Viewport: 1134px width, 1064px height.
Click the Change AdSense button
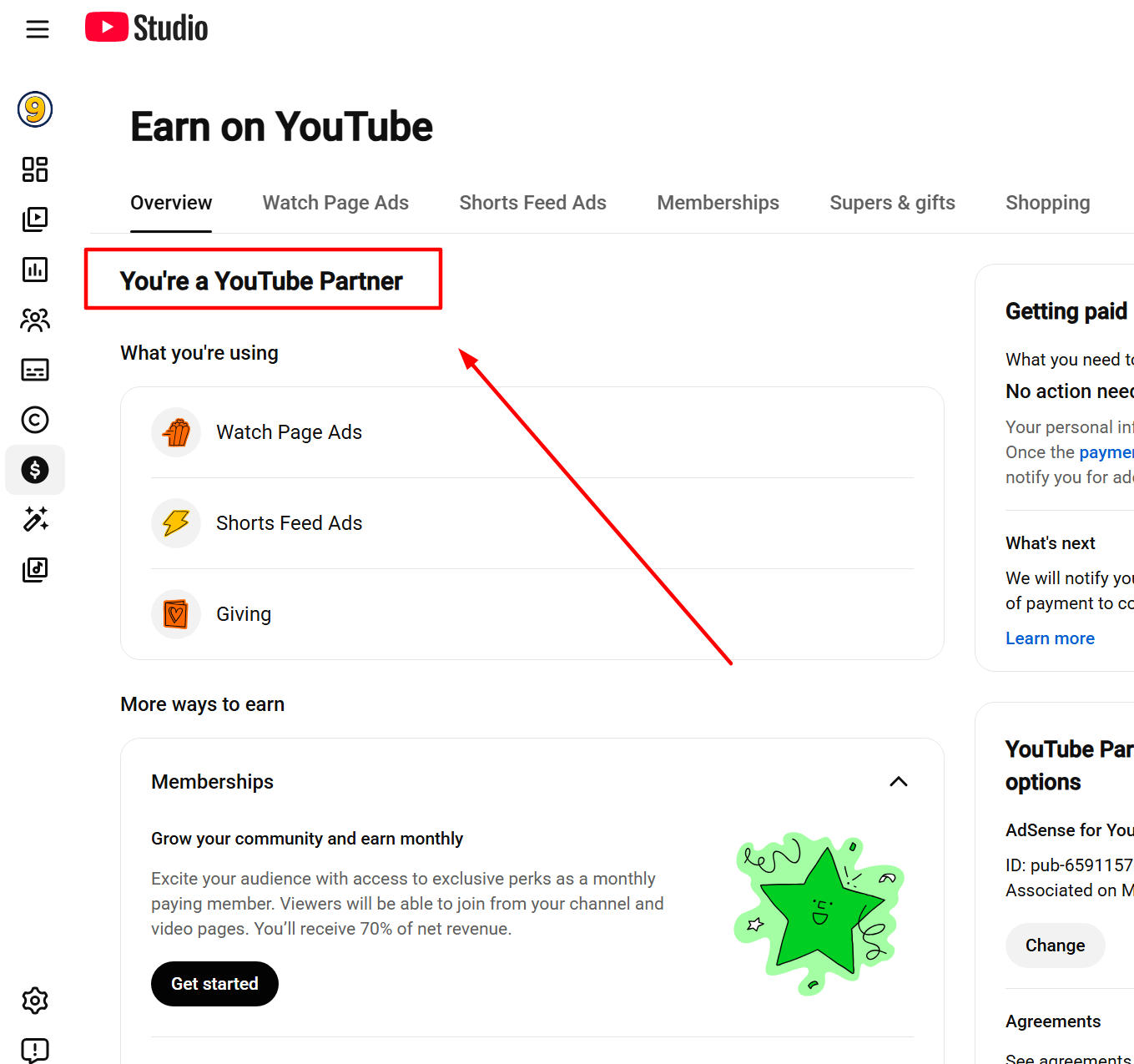coord(1056,945)
